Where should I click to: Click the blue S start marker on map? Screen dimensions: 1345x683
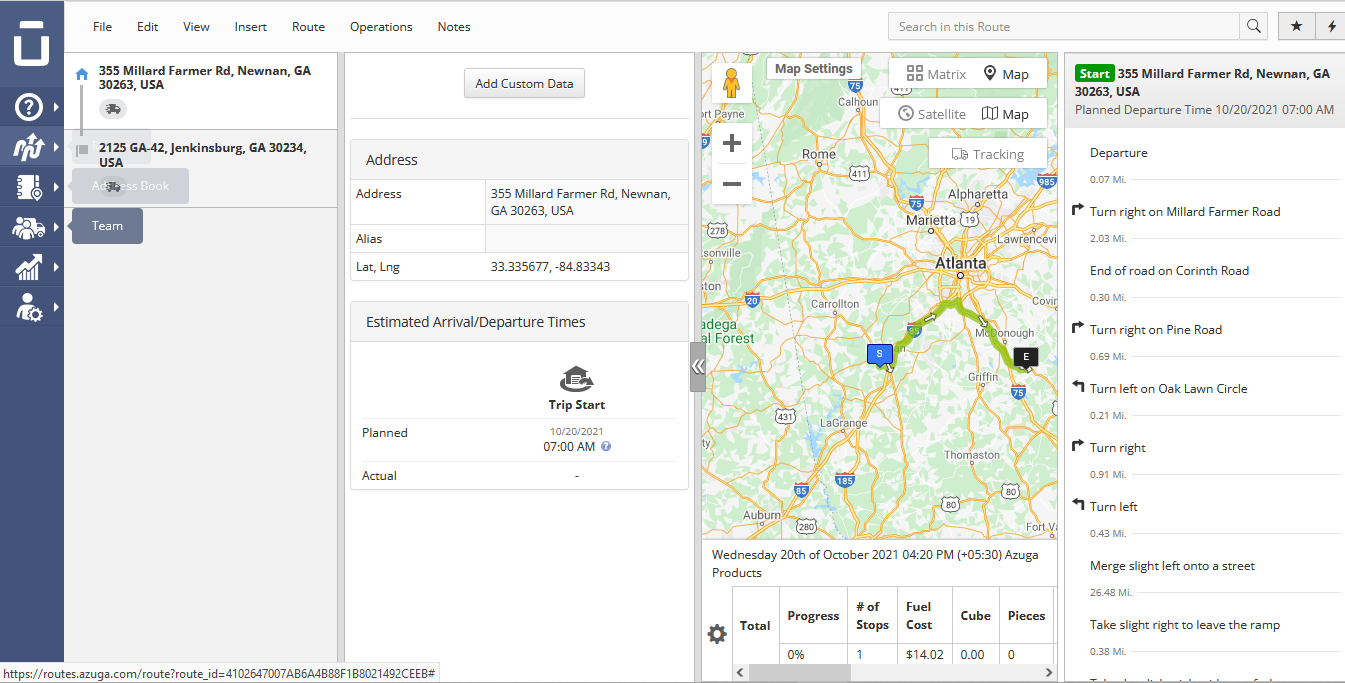pyautogui.click(x=879, y=354)
